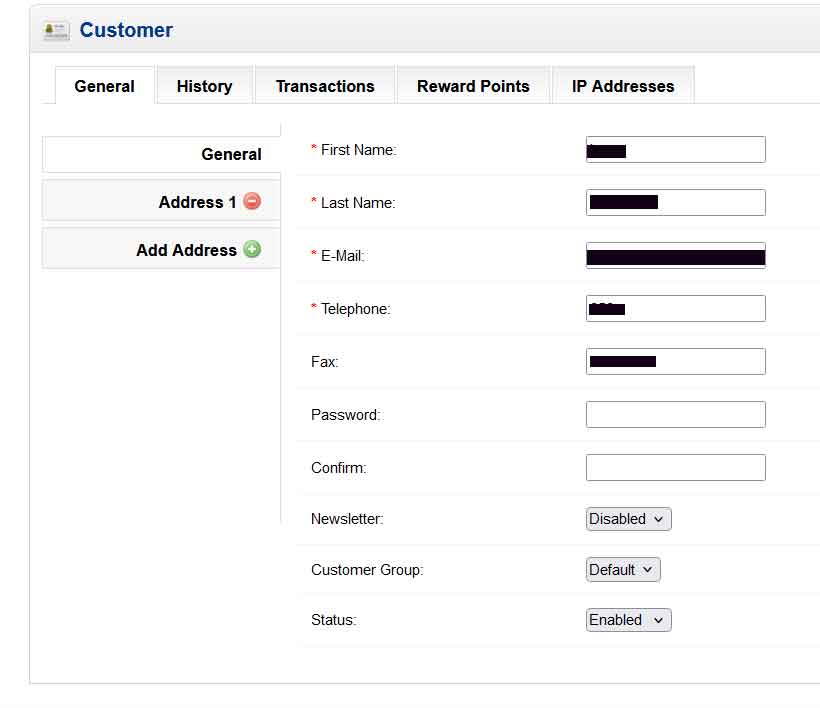The height and width of the screenshot is (708, 820).
Task: Click the Customer card icon in header
Action: [56, 31]
